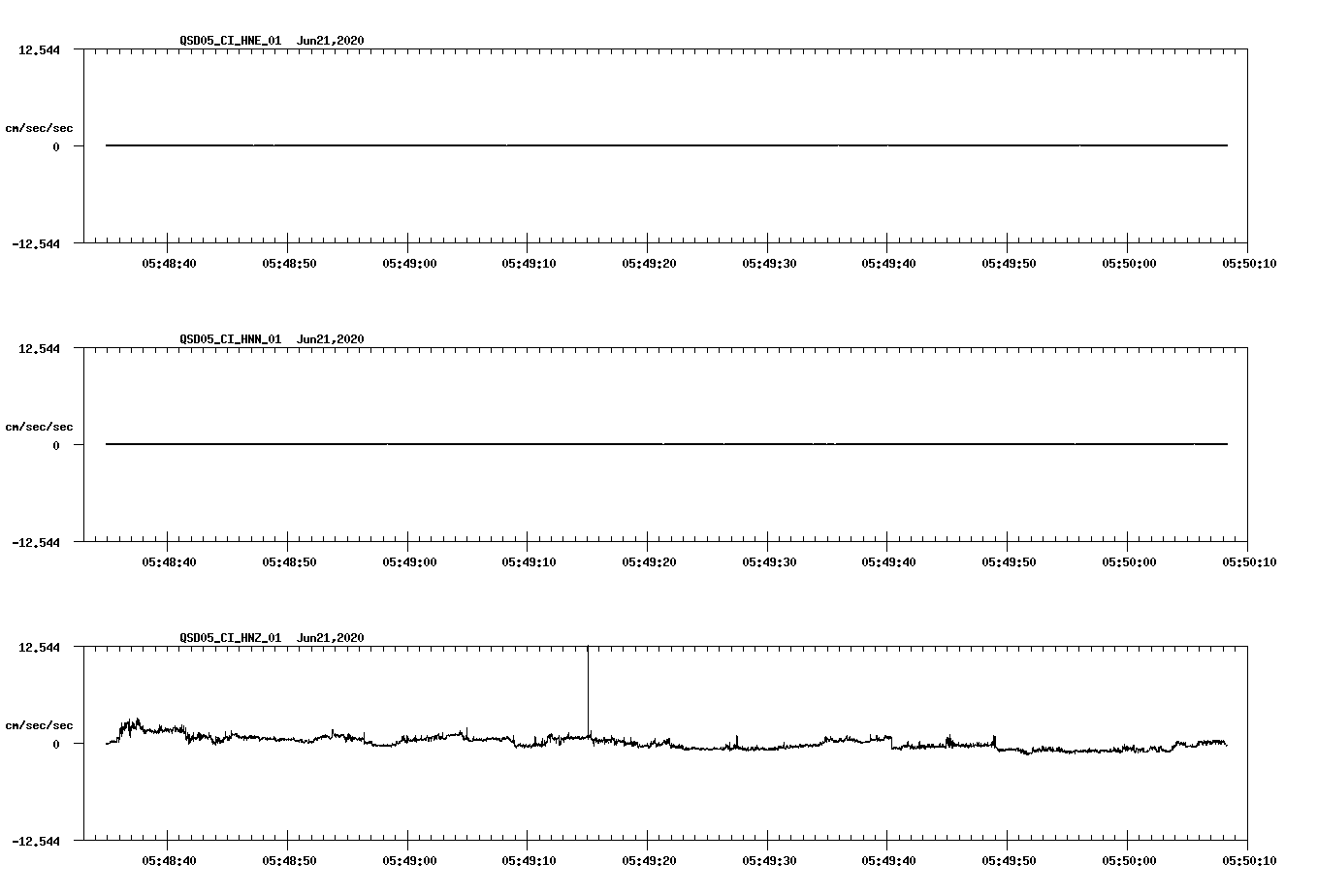Click the 0 zero label on the HNZ axis
The image size is (1317, 896).
56,745
